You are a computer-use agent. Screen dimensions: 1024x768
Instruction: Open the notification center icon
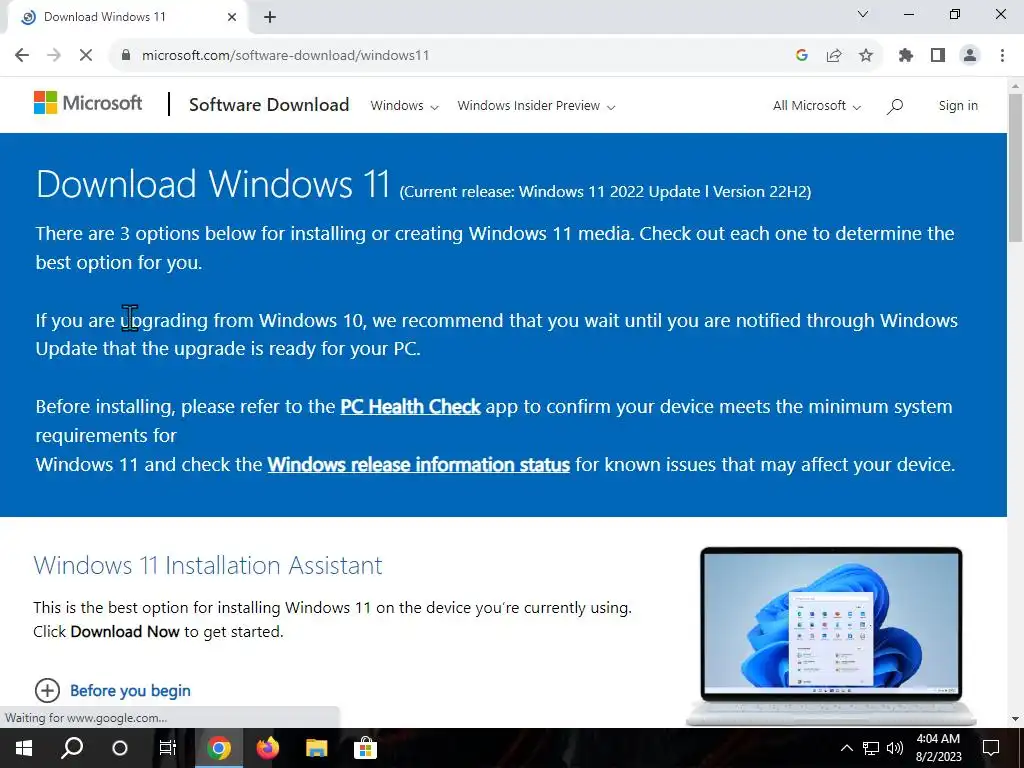pyautogui.click(x=991, y=748)
